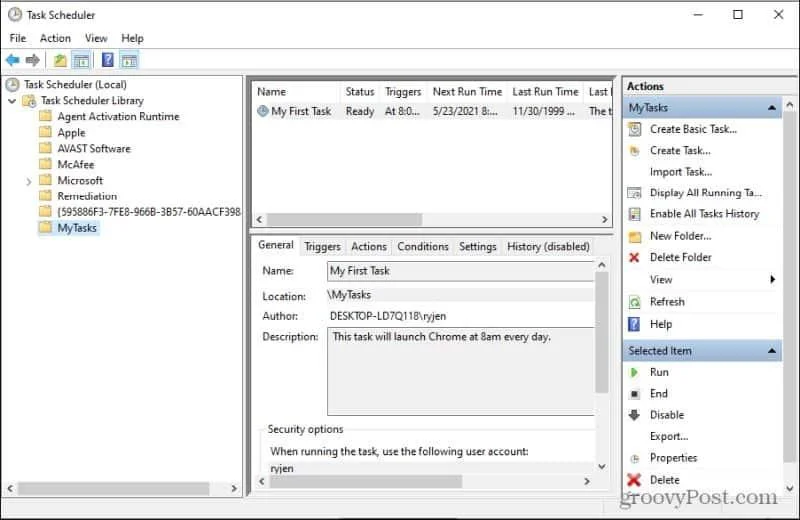Expand the Microsoft folder node
The image size is (800, 520).
pos(29,181)
